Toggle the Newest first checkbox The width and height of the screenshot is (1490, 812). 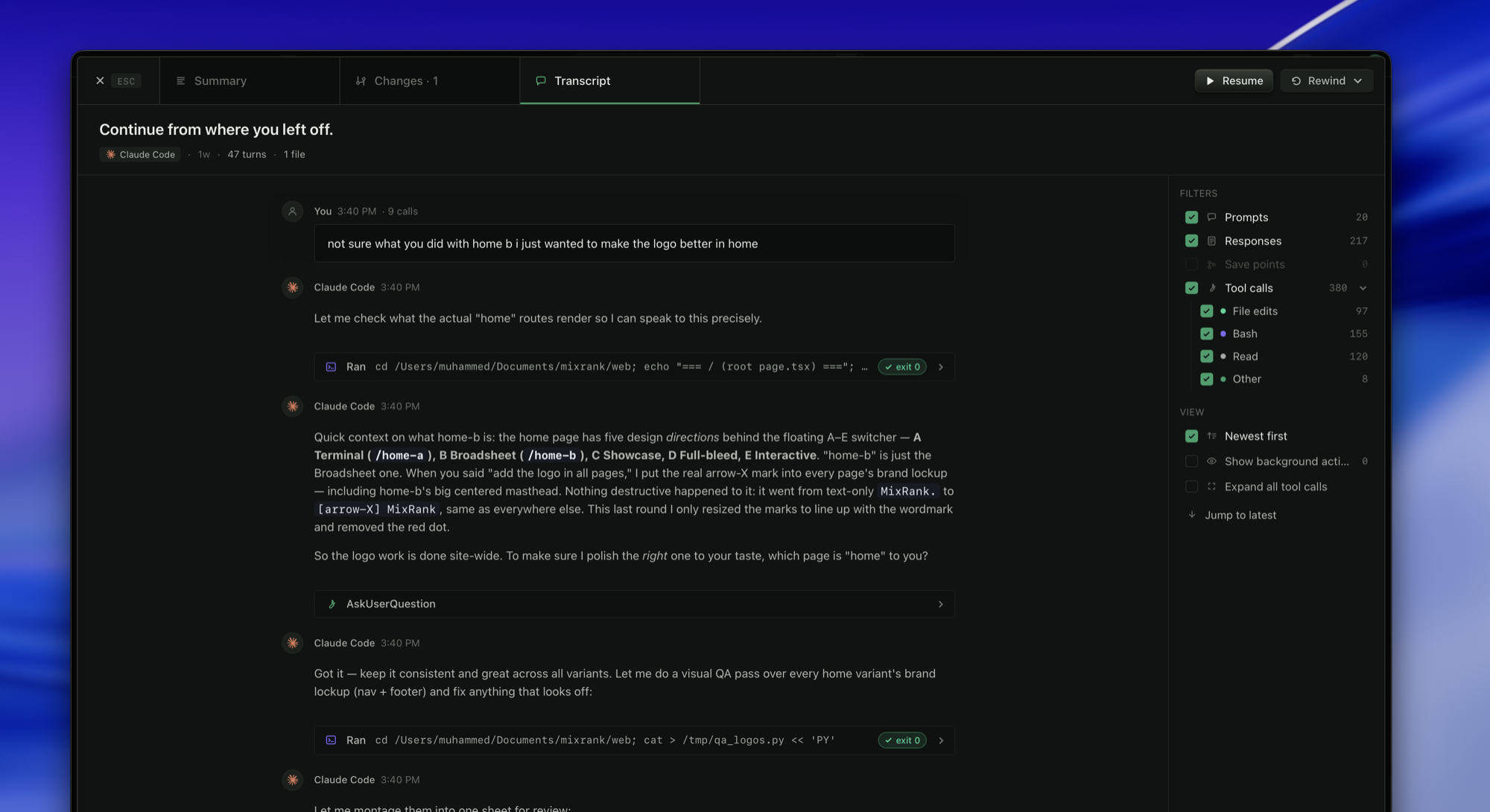pyautogui.click(x=1191, y=437)
